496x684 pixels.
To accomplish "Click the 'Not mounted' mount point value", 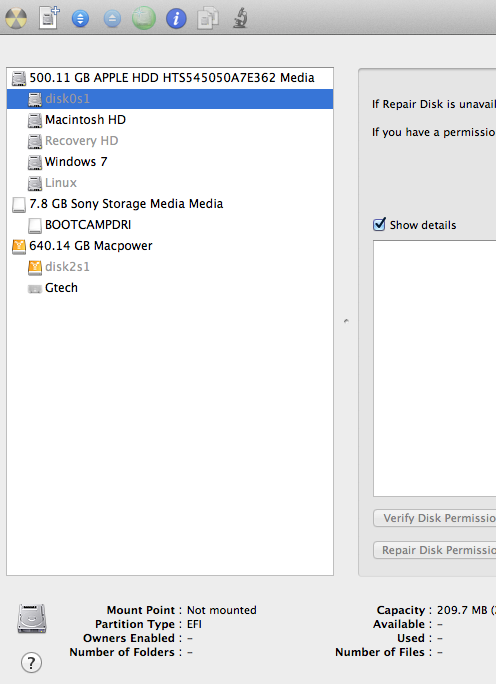I will click(x=222, y=610).
